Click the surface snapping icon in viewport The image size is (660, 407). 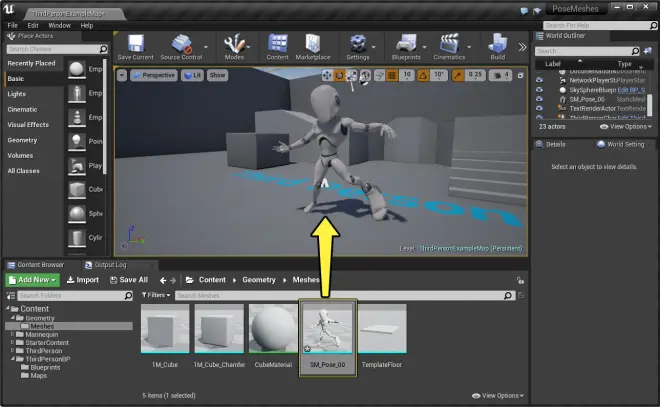click(380, 75)
